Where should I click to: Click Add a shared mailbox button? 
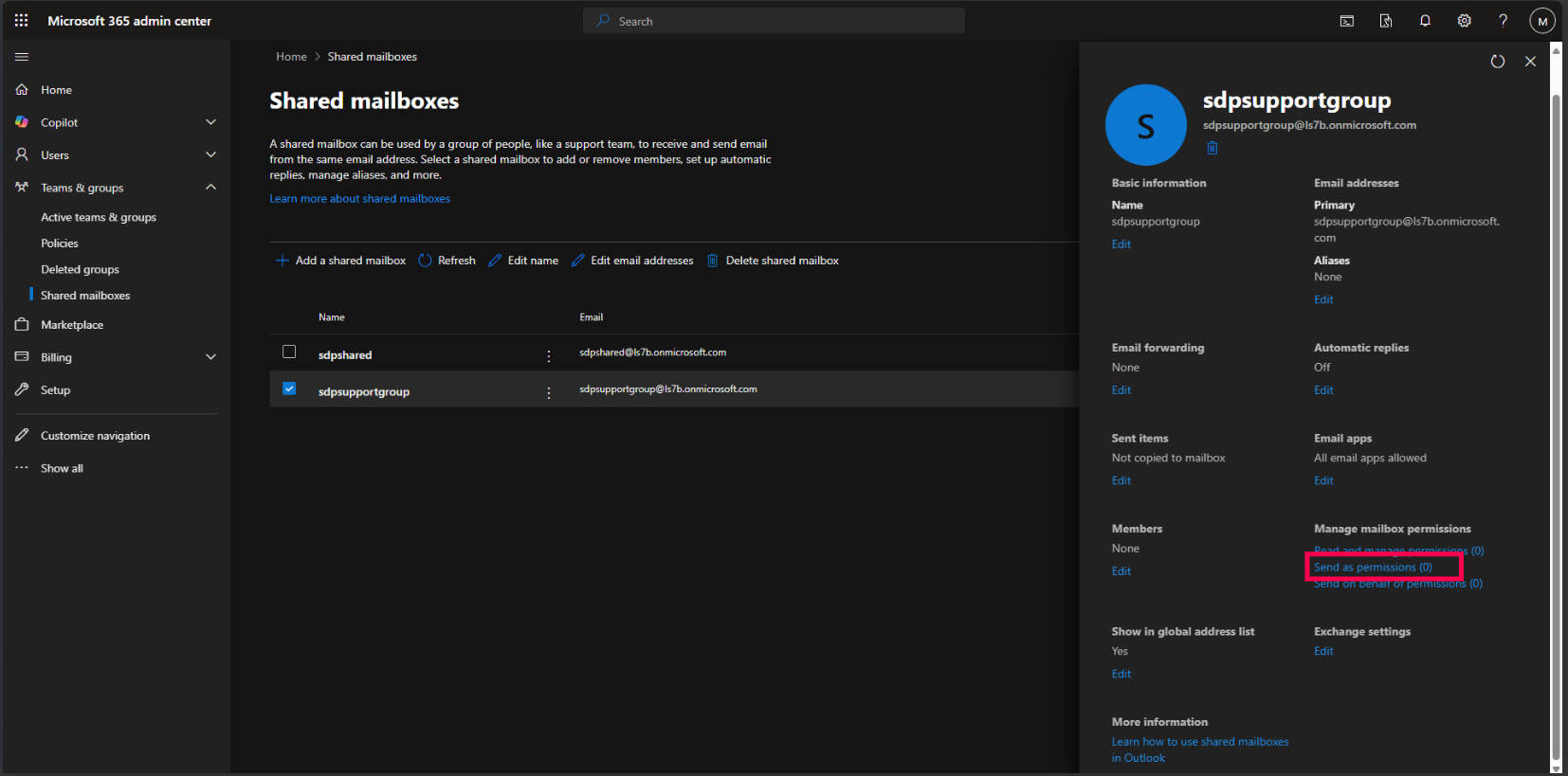(x=340, y=261)
